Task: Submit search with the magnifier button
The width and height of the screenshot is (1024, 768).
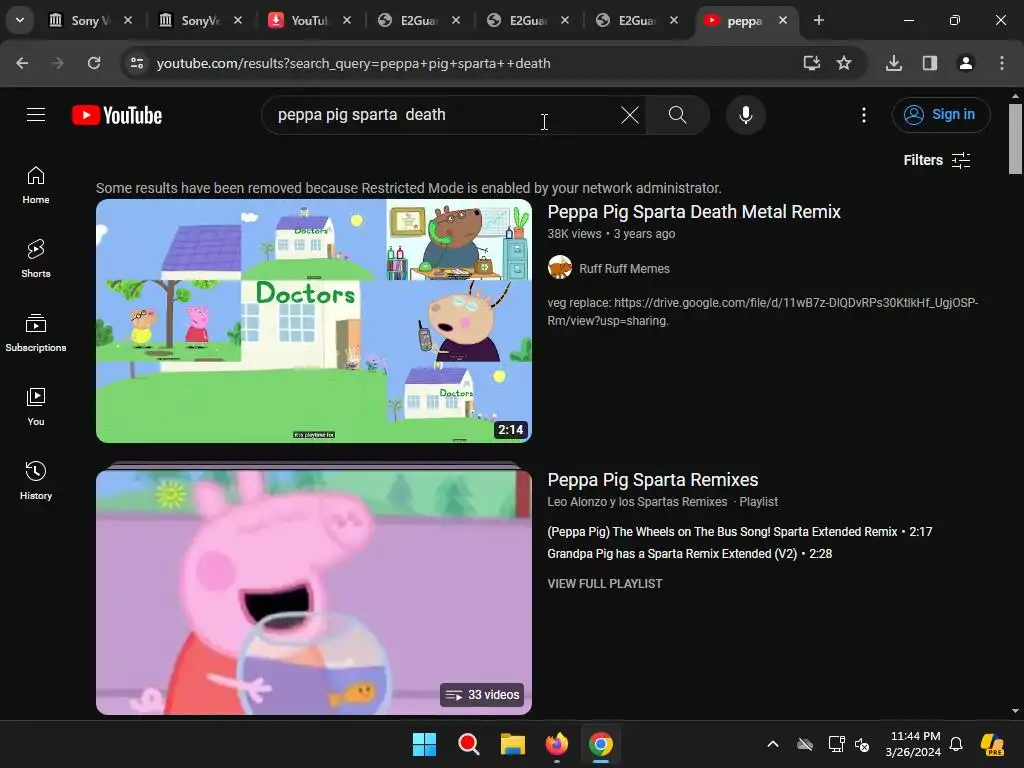Action: (677, 115)
